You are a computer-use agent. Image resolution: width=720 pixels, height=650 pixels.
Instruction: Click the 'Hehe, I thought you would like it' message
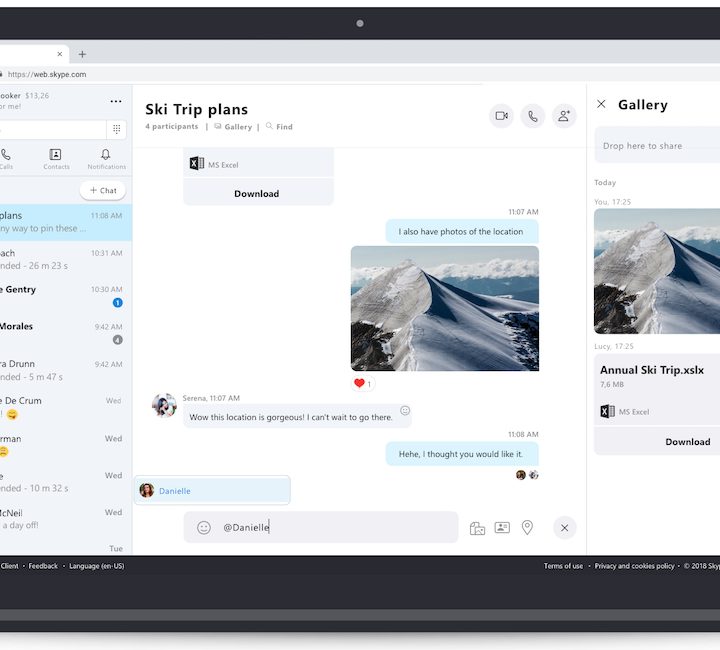tap(461, 454)
